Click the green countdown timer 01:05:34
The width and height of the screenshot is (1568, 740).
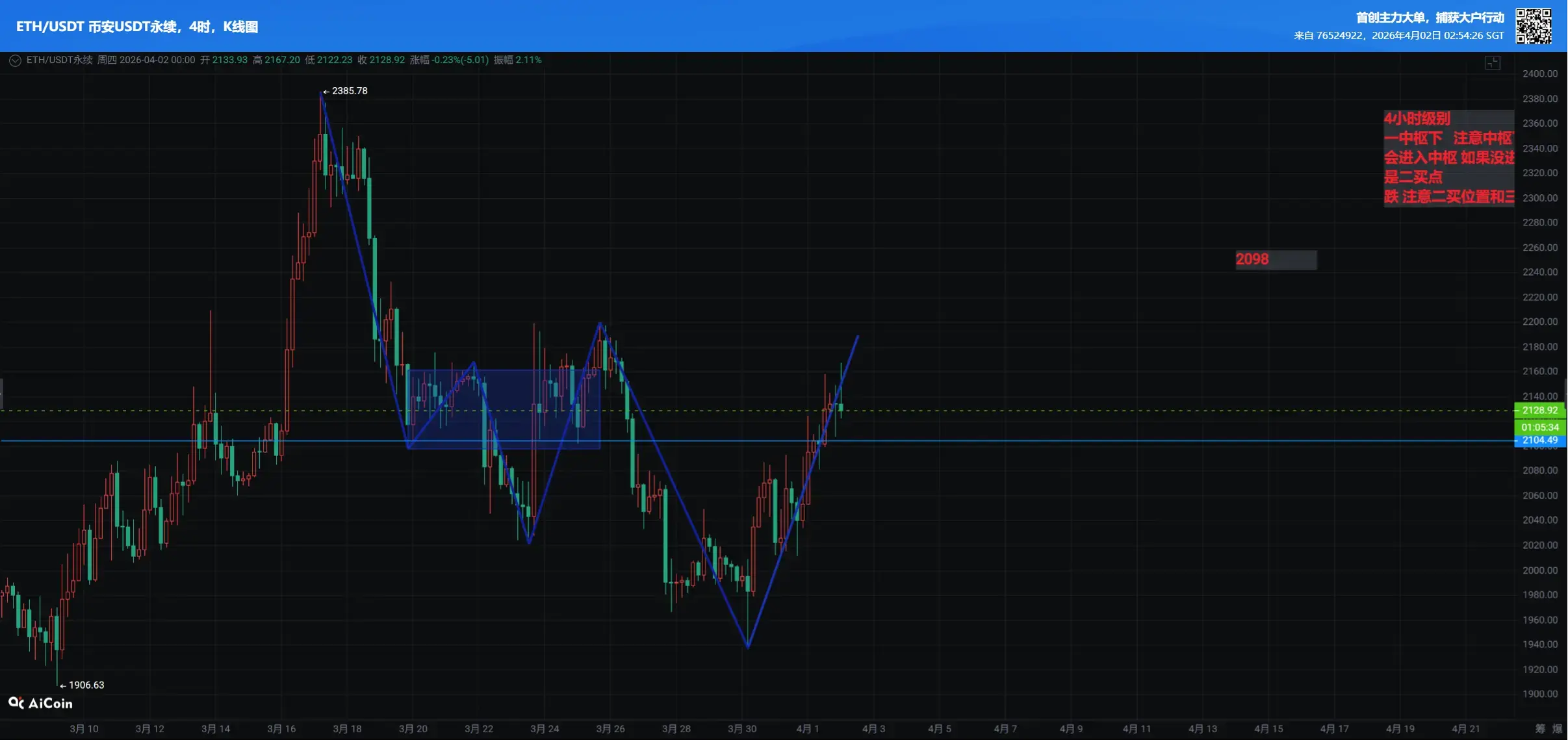click(x=1539, y=427)
